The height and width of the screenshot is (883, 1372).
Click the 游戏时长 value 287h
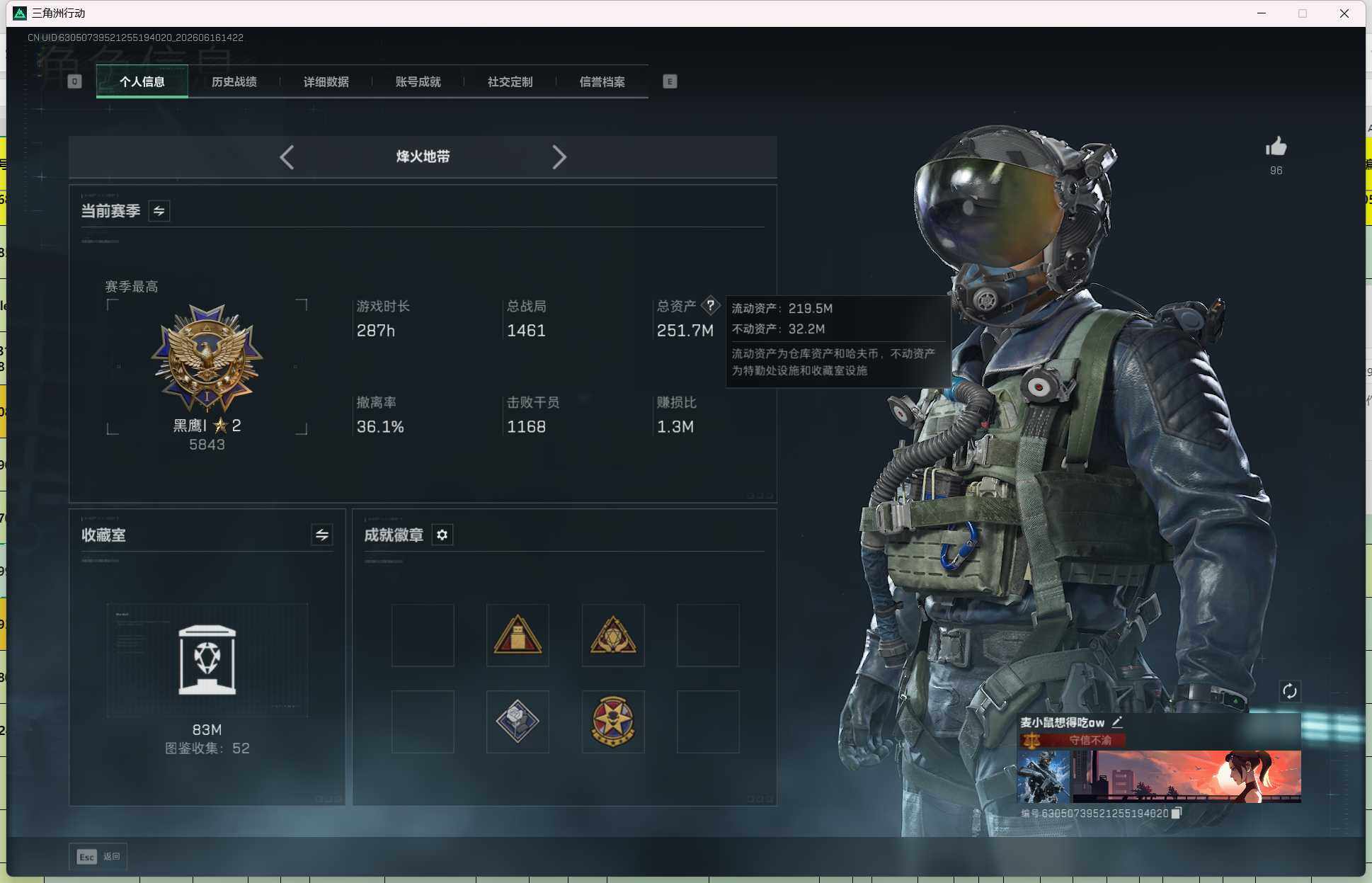coord(376,331)
